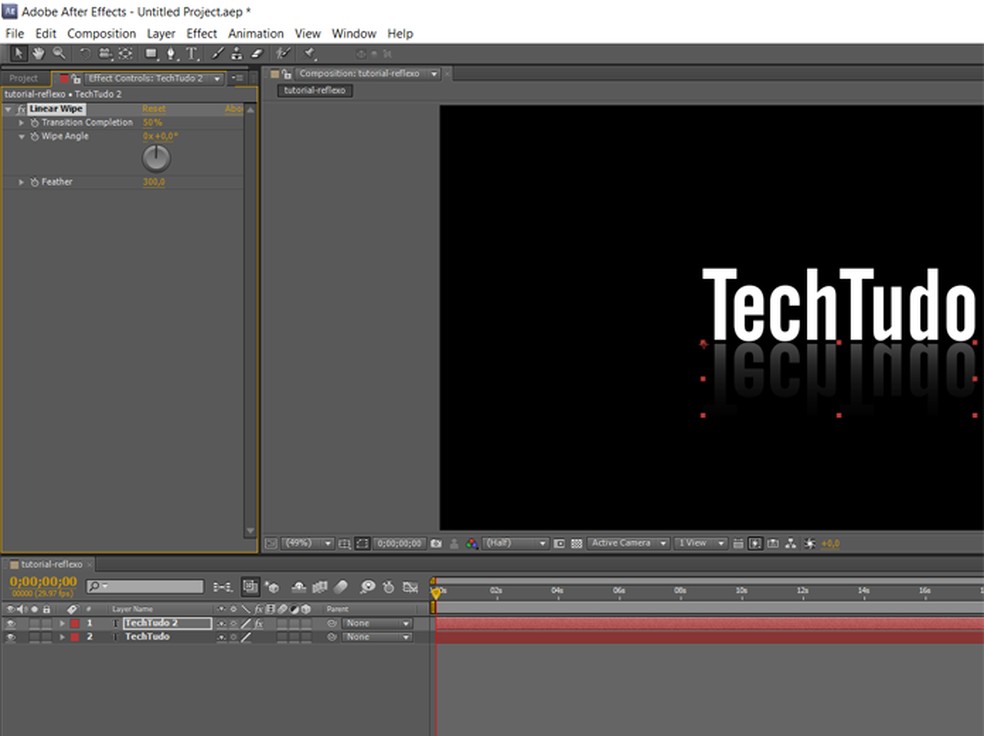This screenshot has height=736, width=984.
Task: Select the Zoom magnifier tool
Action: click(59, 53)
